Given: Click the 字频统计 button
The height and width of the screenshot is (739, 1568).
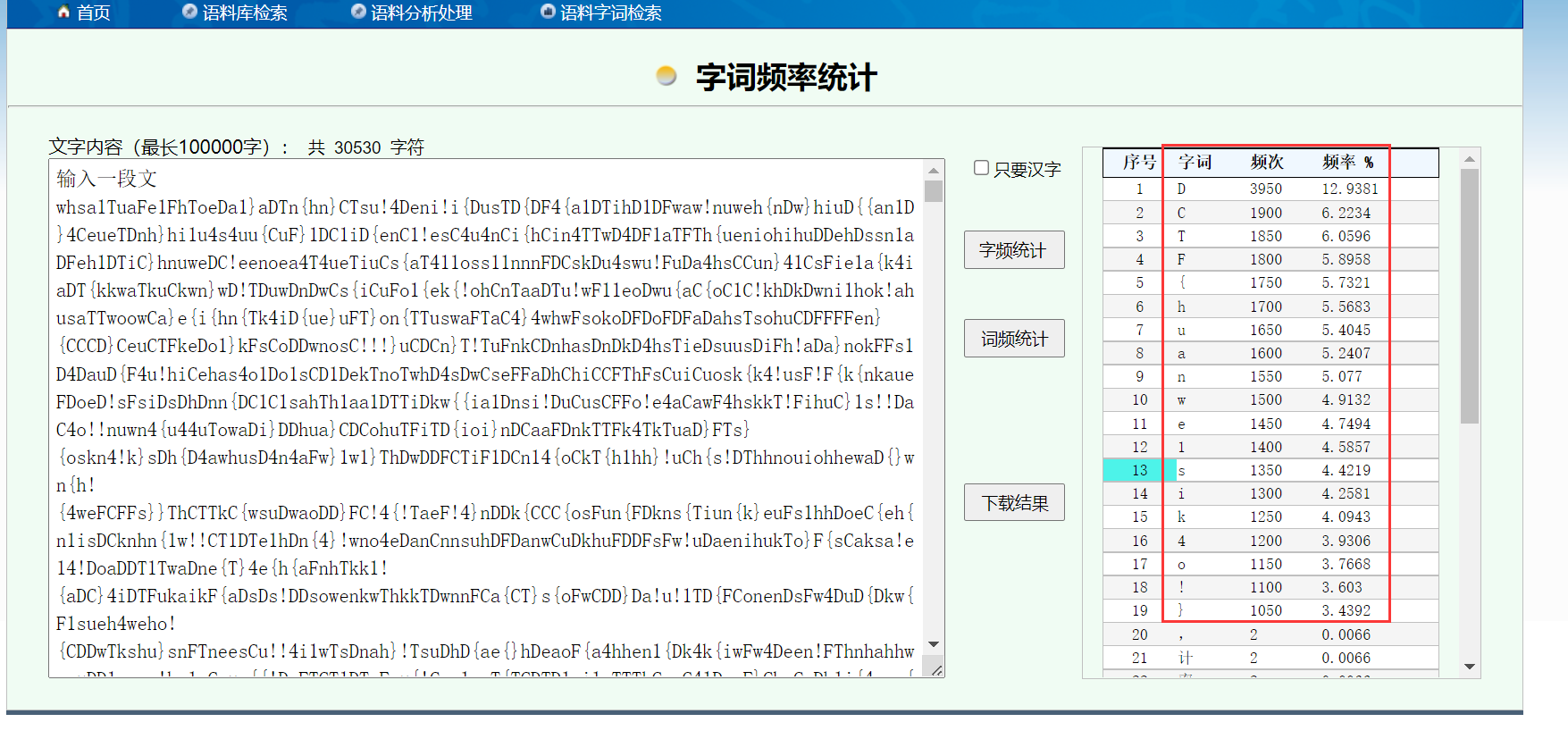Looking at the screenshot, I should pos(1014,250).
